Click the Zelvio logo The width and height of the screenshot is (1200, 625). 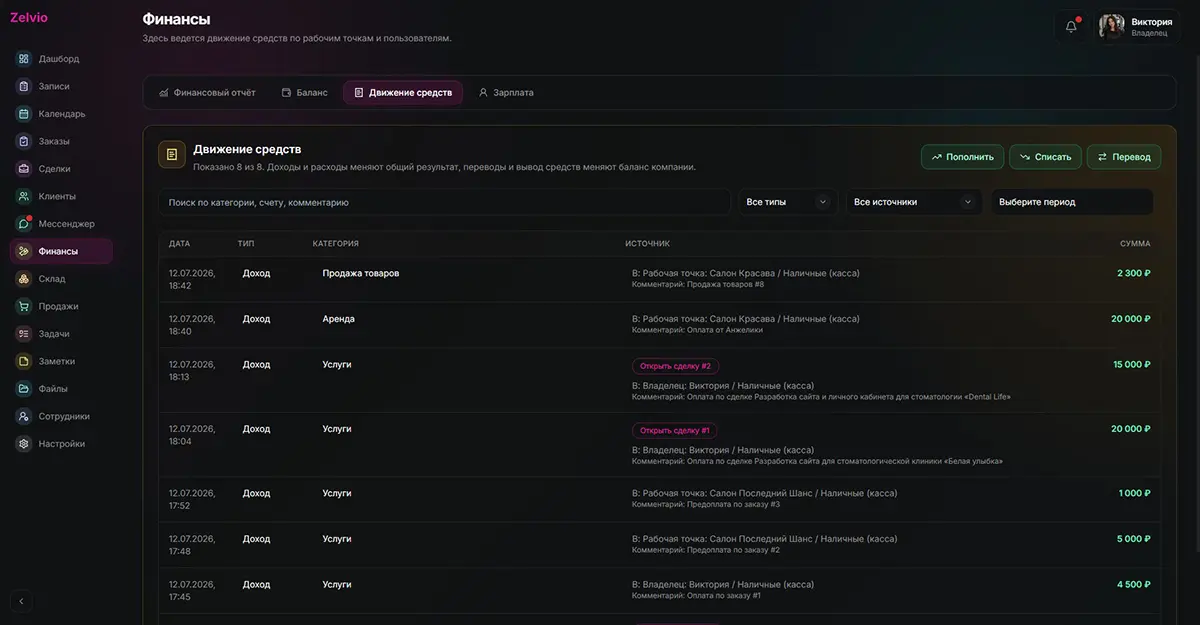(x=29, y=17)
